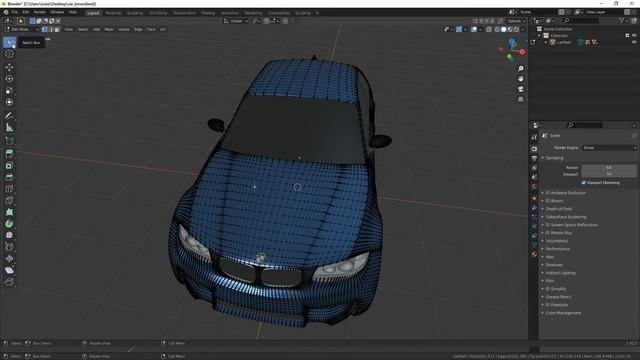The width and height of the screenshot is (640, 360).
Task: Enable Screen Space Reflections checkbox
Action: click(x=548, y=225)
